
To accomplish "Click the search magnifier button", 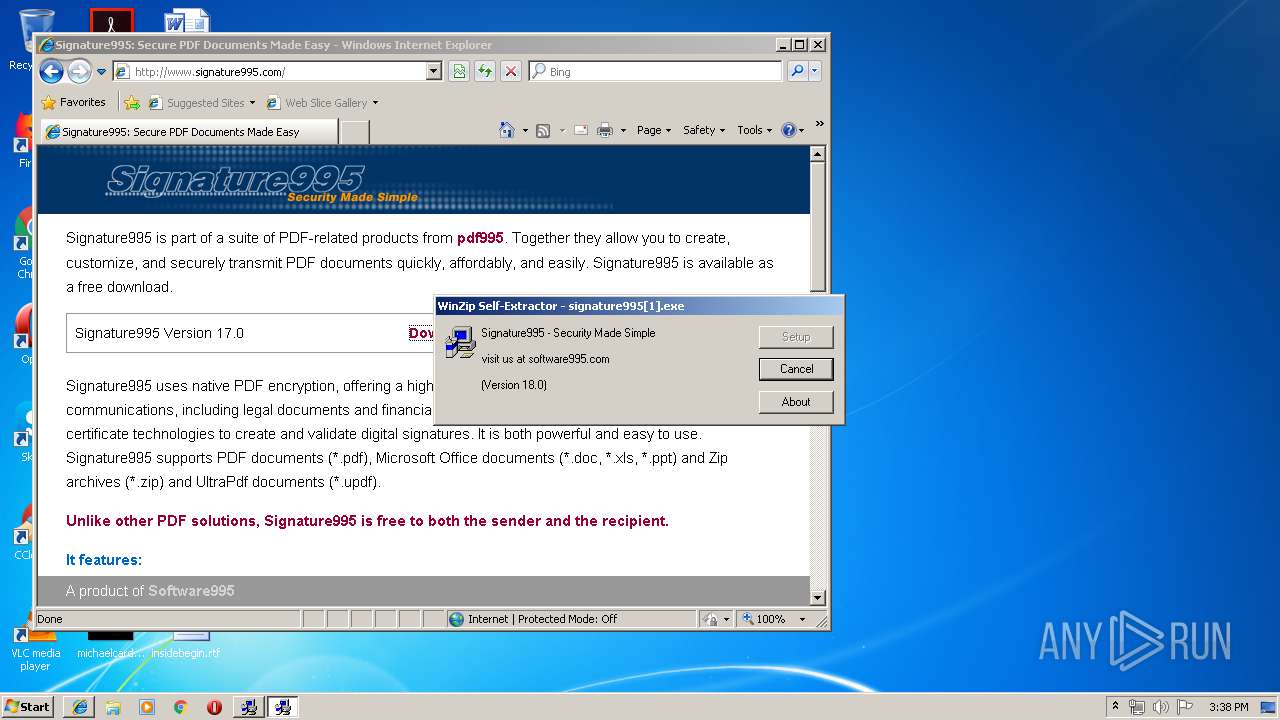I will tap(797, 72).
